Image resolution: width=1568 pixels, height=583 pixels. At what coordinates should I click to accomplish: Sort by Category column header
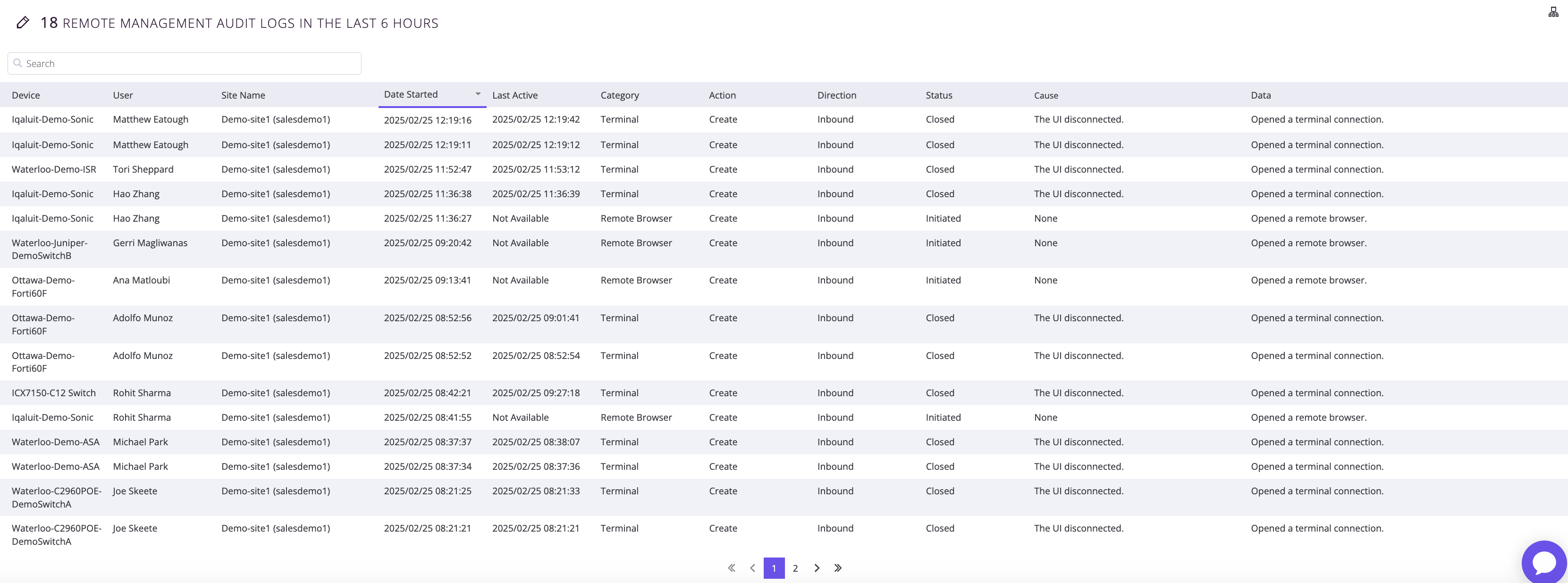620,95
